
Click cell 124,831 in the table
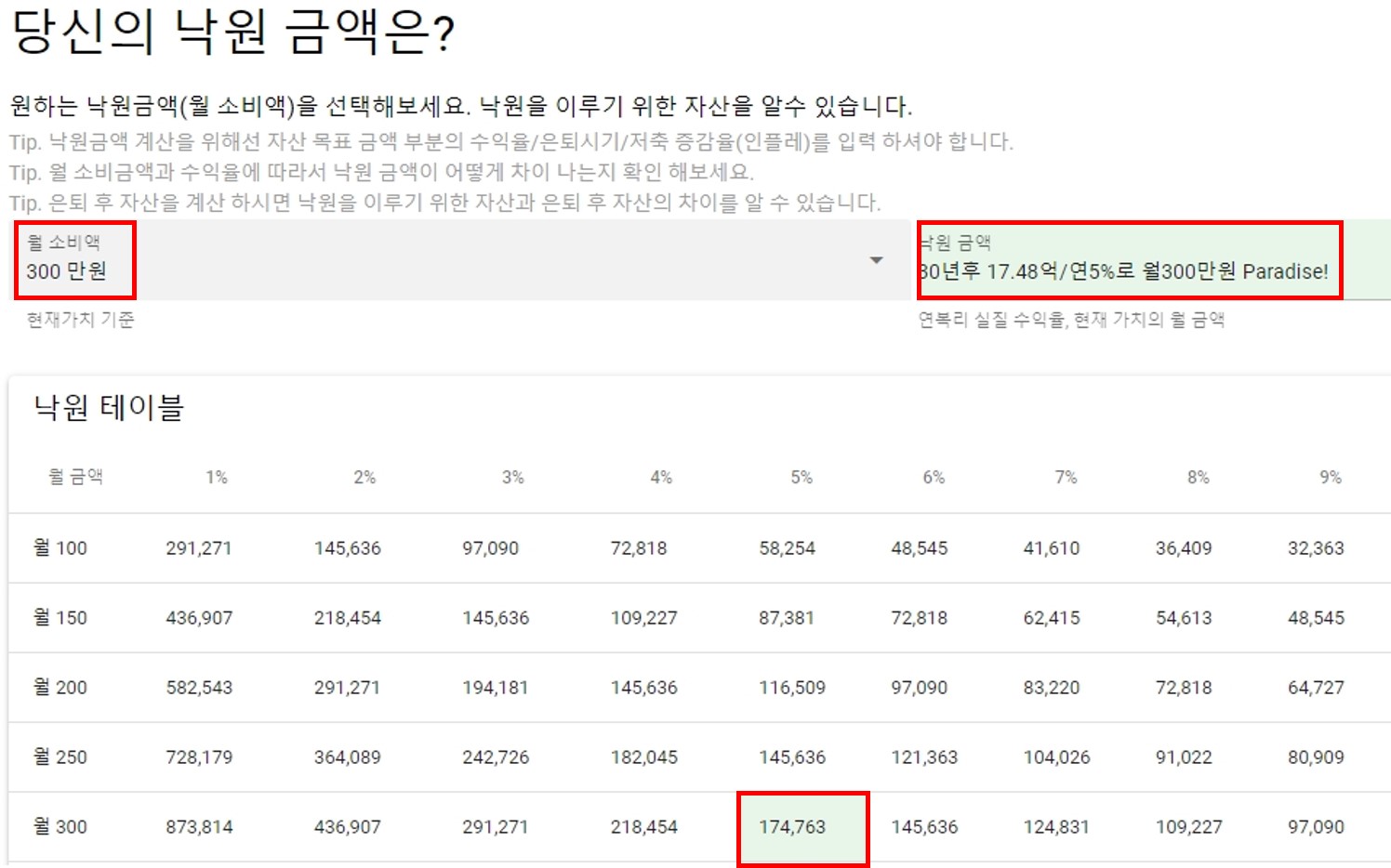(x=1056, y=827)
